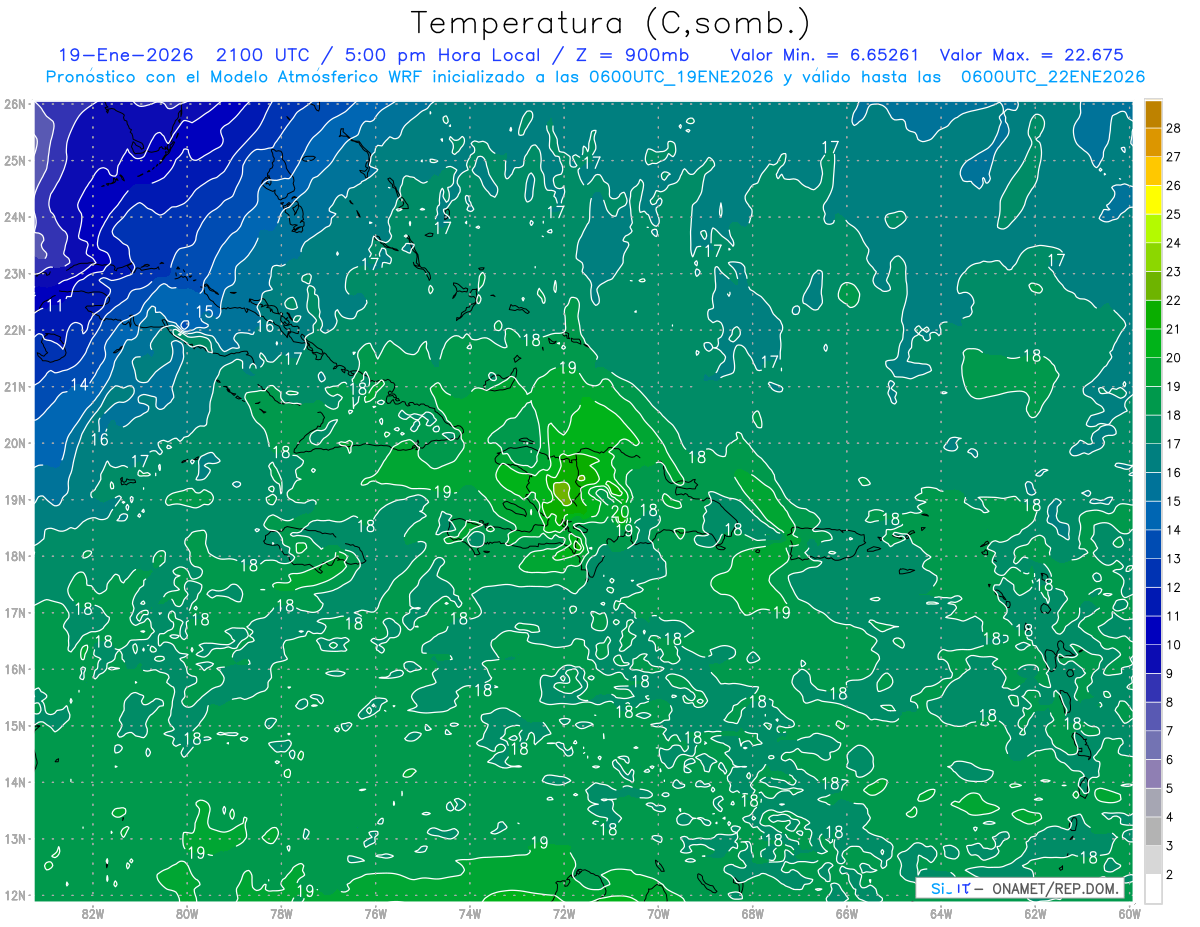This screenshot has height=927, width=1200.
Task: Click the 80W longitude axis label
Action: click(187, 913)
